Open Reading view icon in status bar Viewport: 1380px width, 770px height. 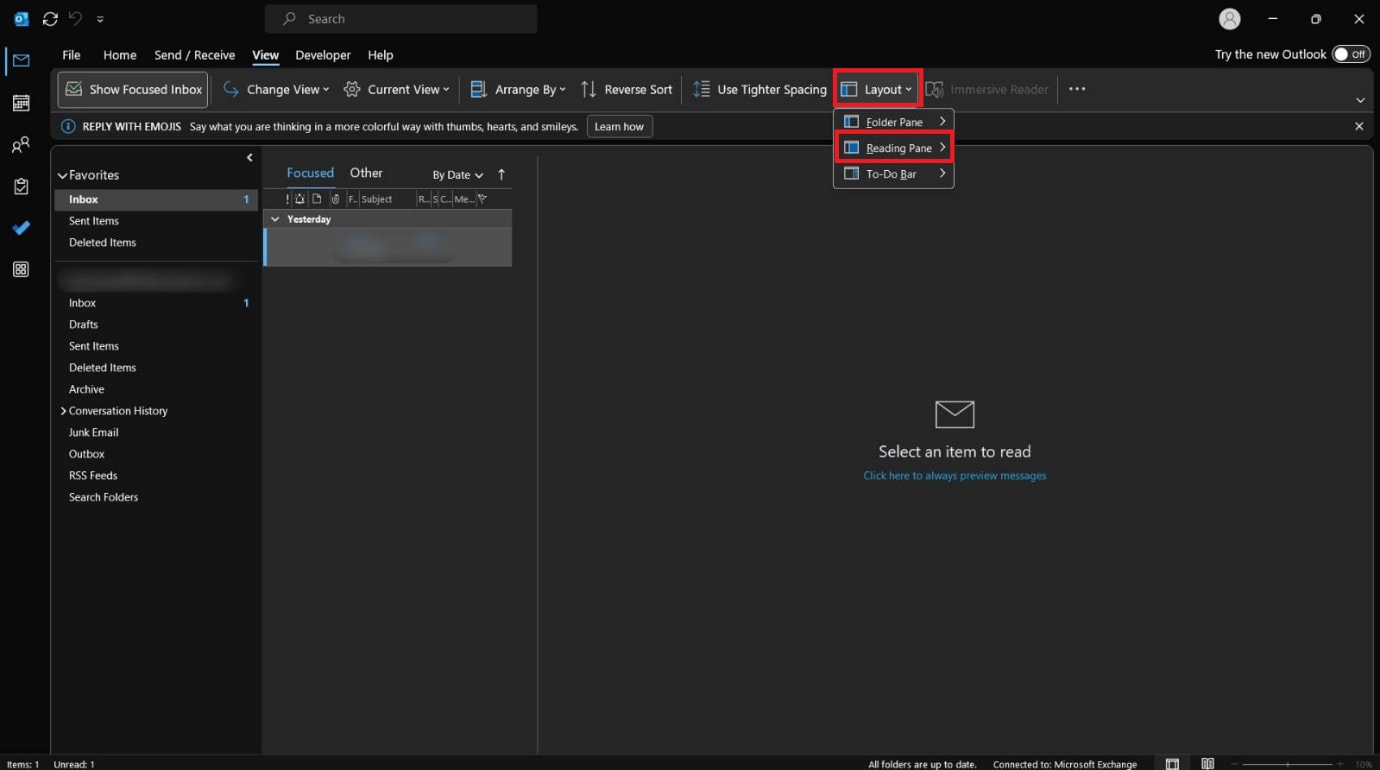click(x=1207, y=763)
